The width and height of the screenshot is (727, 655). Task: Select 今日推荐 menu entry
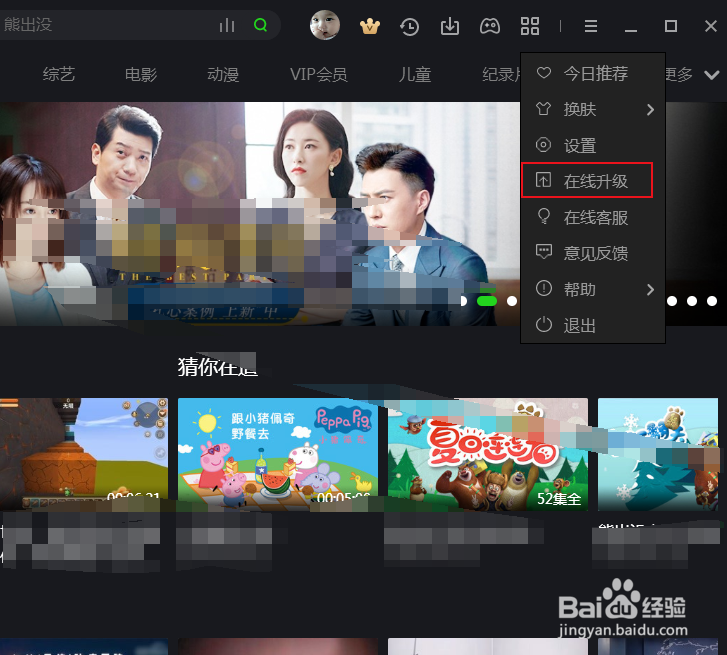pos(593,73)
